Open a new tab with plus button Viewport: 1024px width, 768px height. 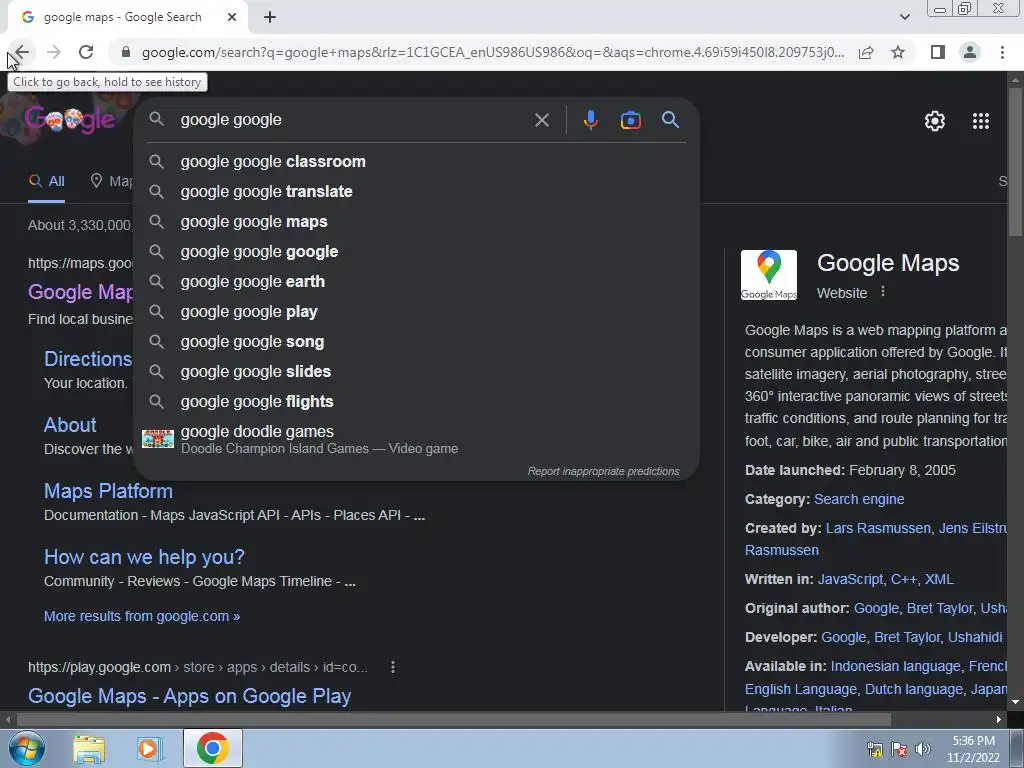[x=270, y=18]
